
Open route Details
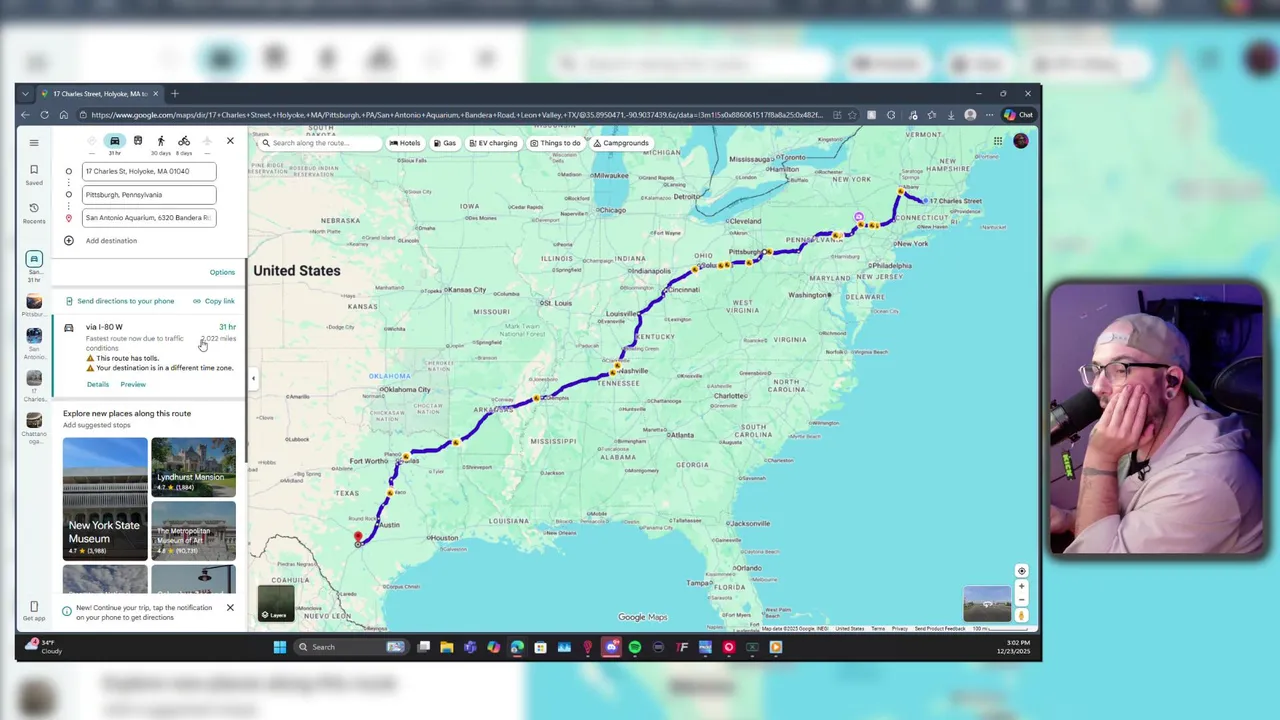click(98, 384)
